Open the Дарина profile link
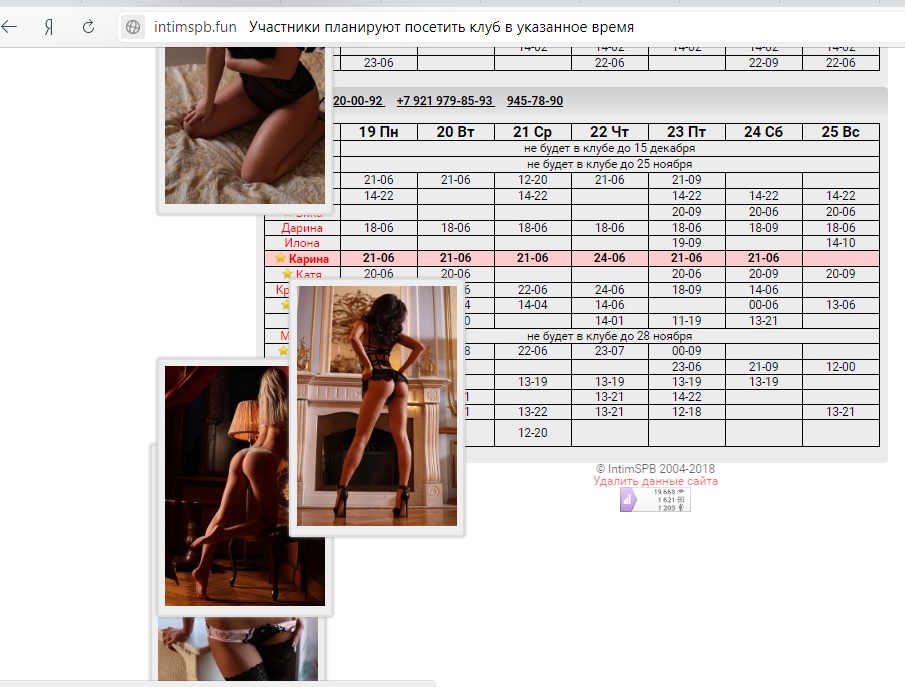Viewport: 905px width, 687px height. (302, 228)
